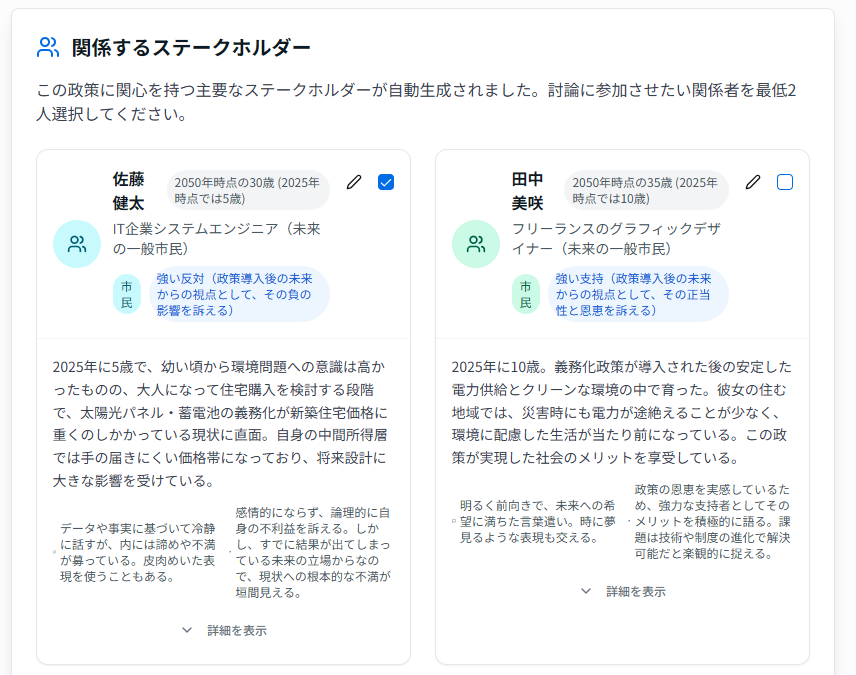Viewport: 856px width, 675px height.
Task: Click the 強い反対 stance tag
Action: click(239, 294)
